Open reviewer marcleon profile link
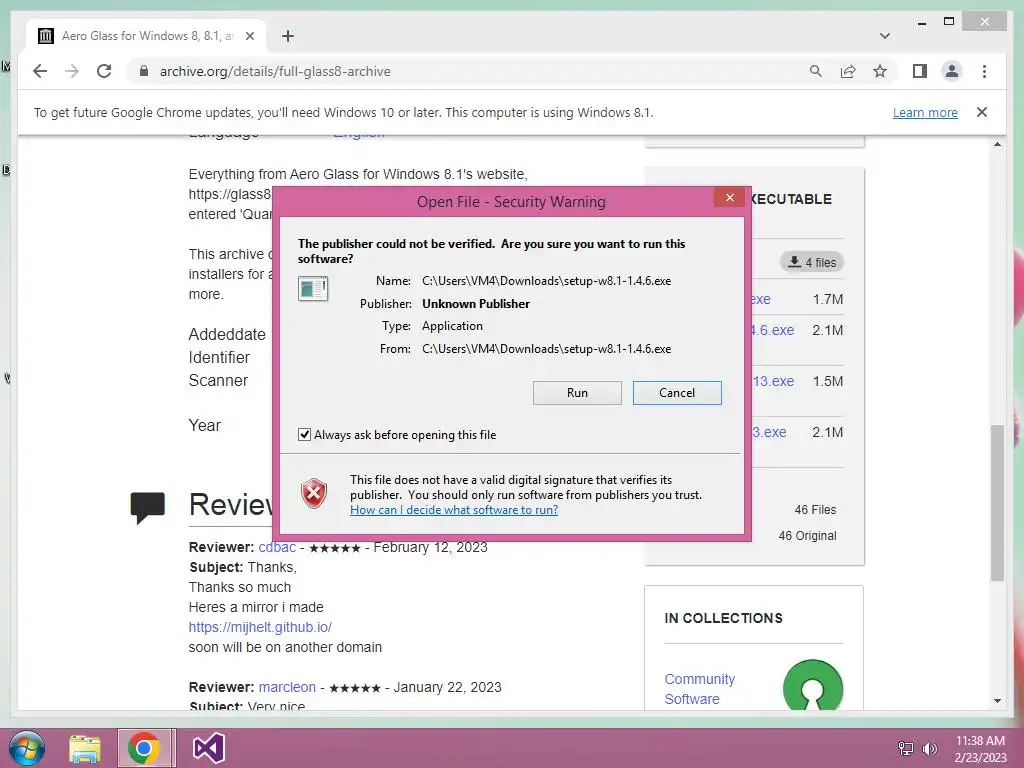This screenshot has height=768, width=1024. pos(287,687)
